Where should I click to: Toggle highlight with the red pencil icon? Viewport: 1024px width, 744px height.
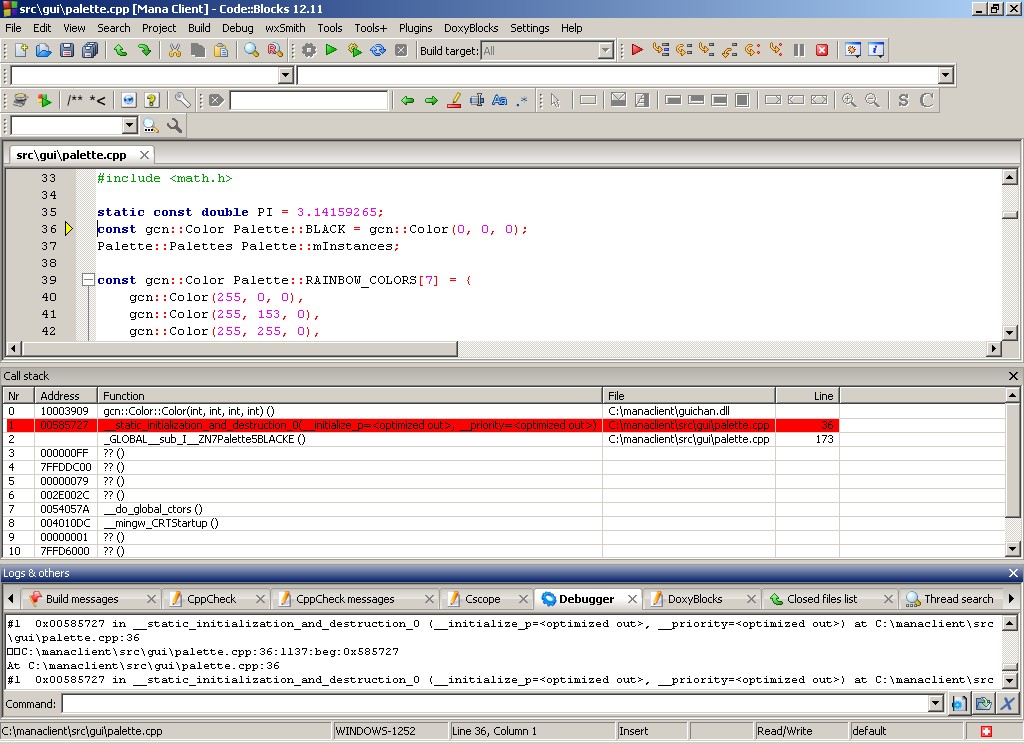[x=454, y=101]
